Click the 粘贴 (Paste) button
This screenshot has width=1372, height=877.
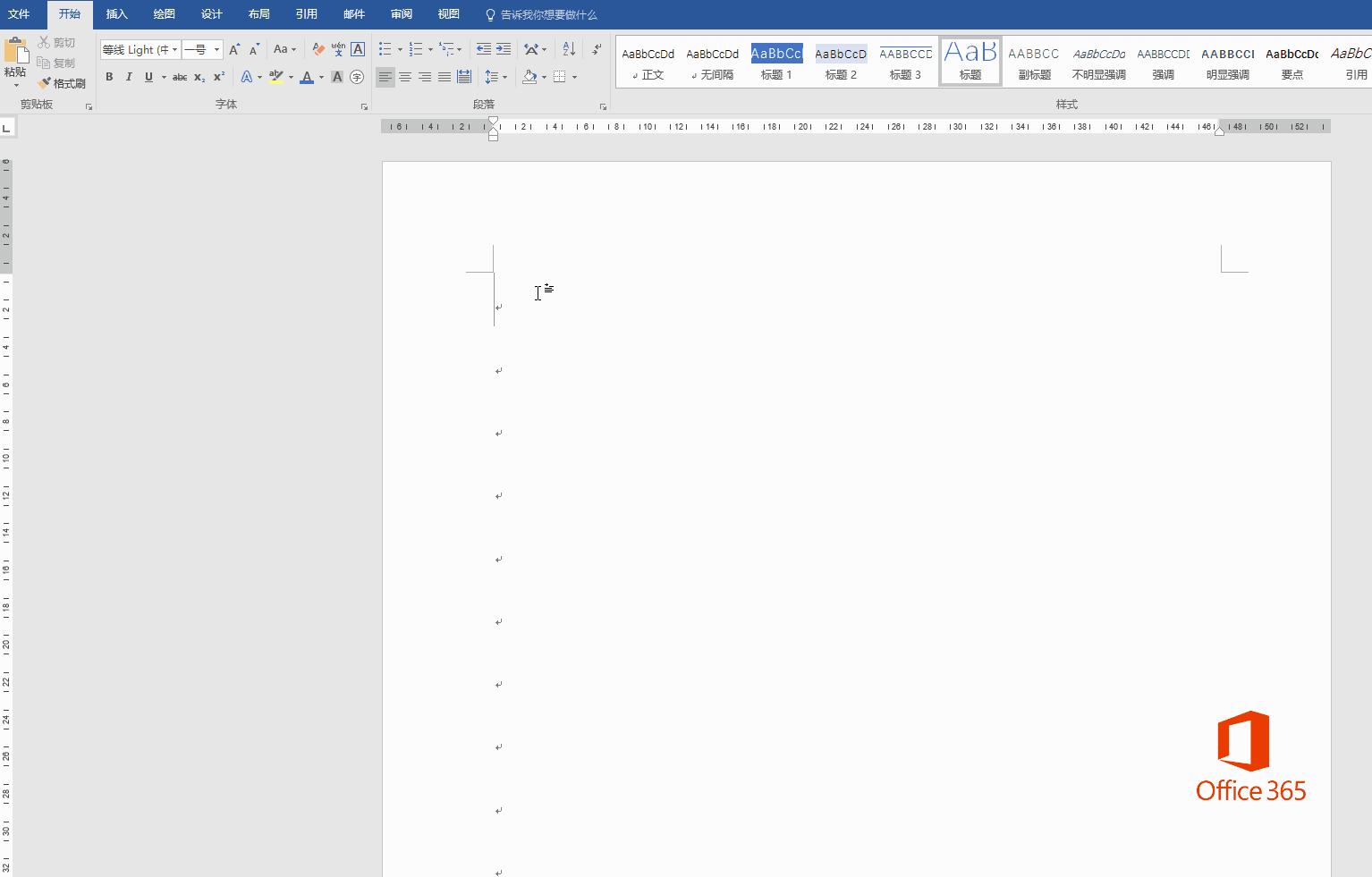(15, 59)
